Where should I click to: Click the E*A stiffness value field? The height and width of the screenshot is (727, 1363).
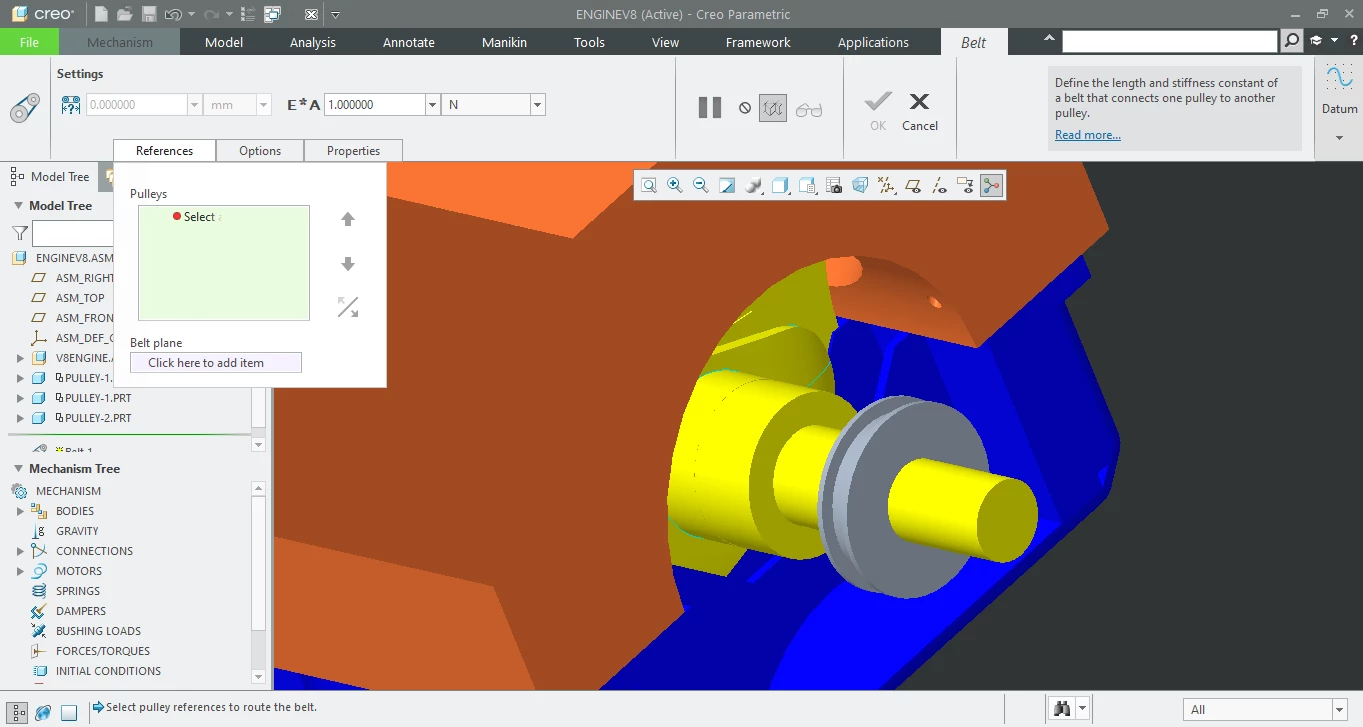pyautogui.click(x=375, y=105)
